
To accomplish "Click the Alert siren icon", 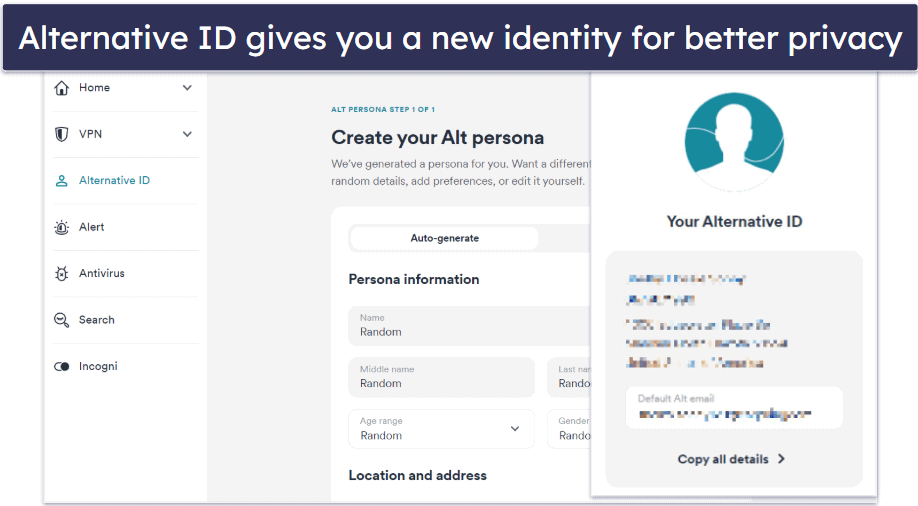I will click(x=61, y=227).
